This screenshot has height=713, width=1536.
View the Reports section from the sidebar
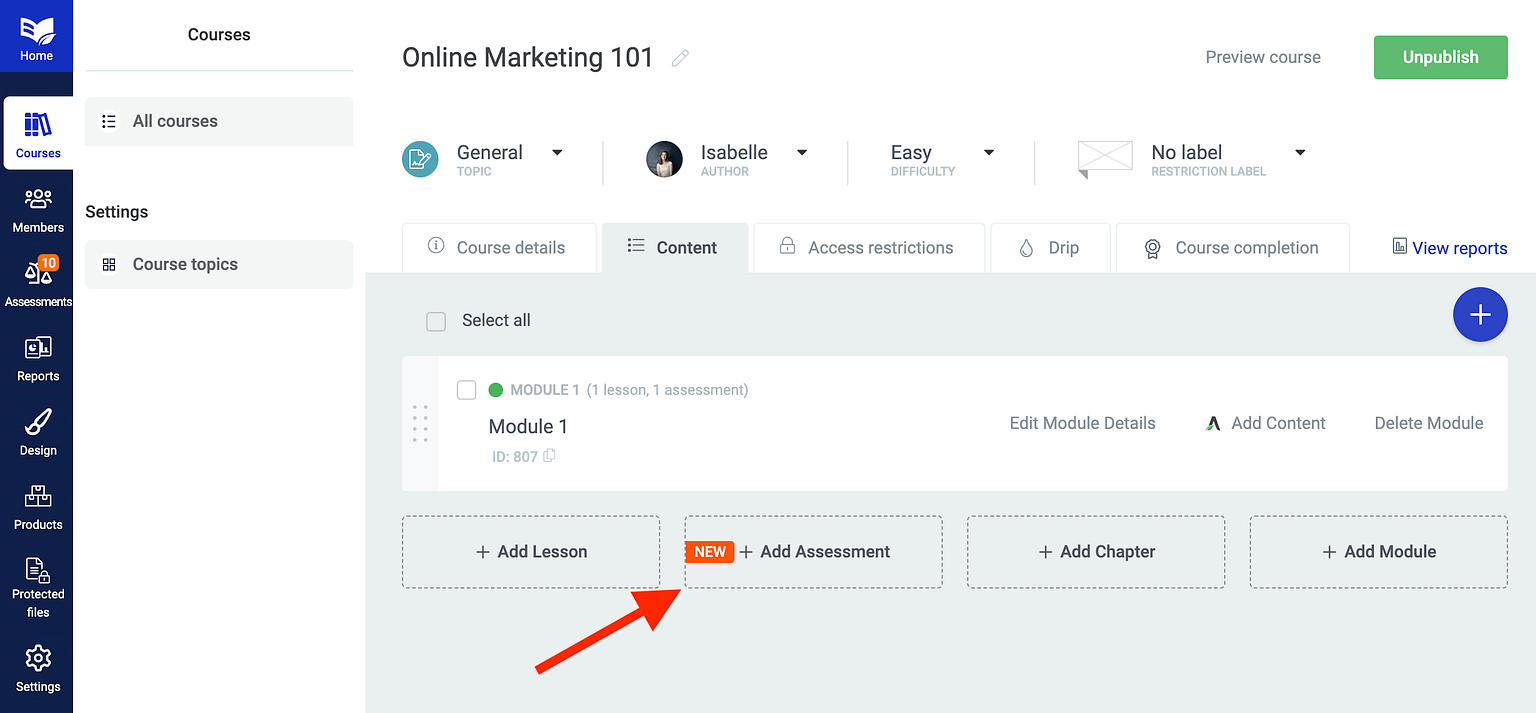[x=37, y=357]
